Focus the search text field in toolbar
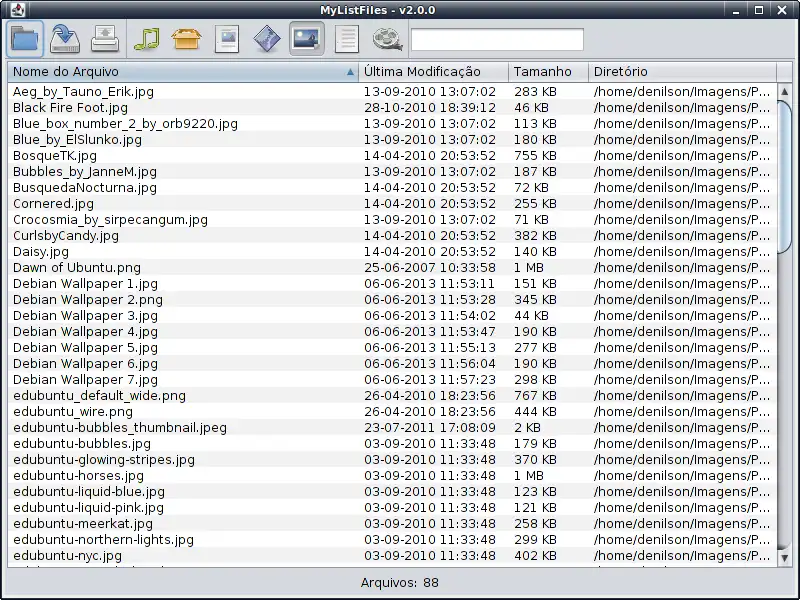Screen dimensions: 800x600 tap(497, 39)
